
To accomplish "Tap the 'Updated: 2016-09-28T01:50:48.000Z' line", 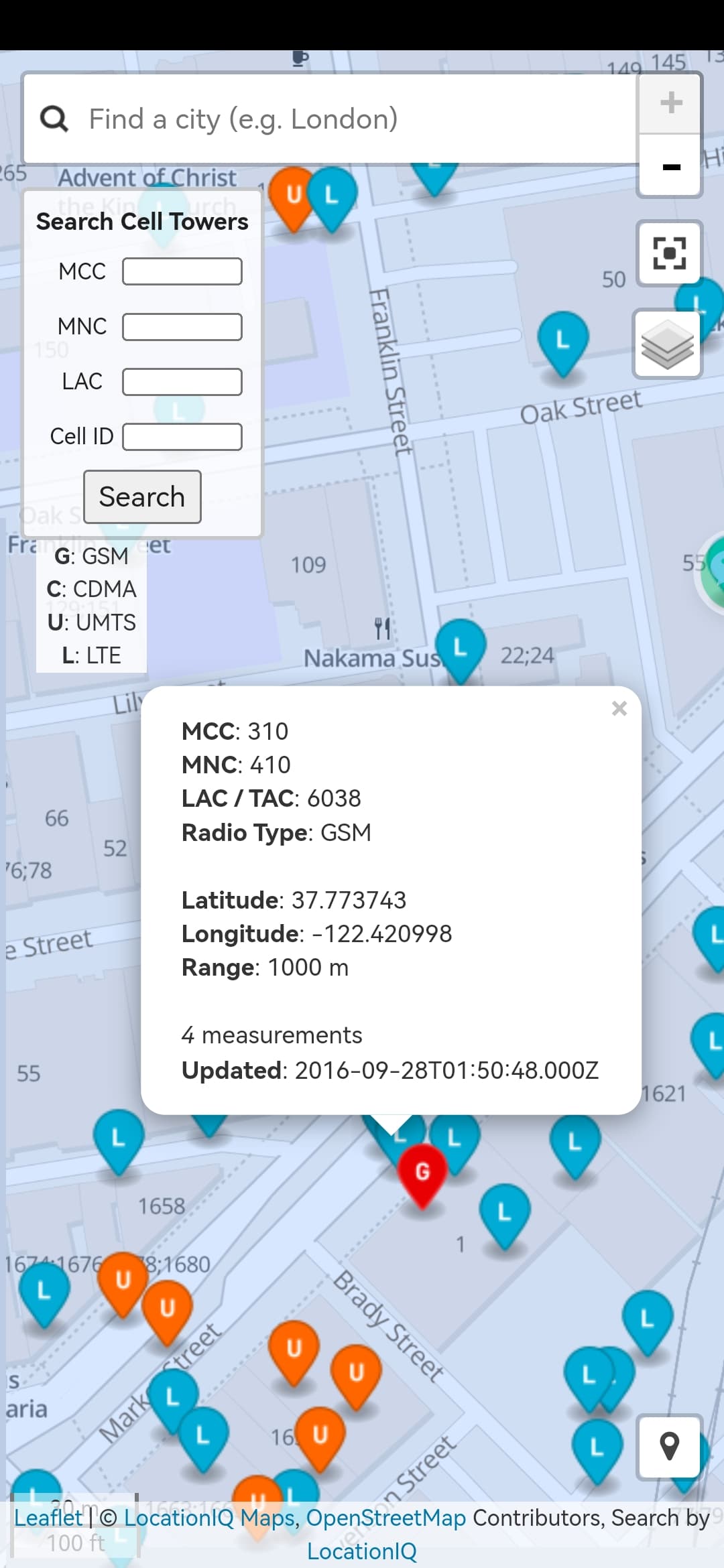I will 390,1070.
